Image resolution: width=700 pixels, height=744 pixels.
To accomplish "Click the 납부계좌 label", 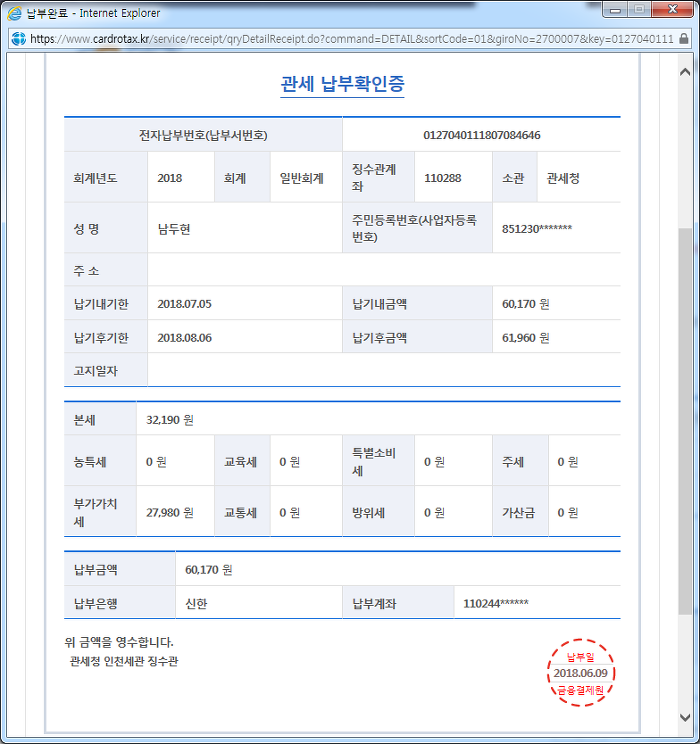I will (x=374, y=604).
